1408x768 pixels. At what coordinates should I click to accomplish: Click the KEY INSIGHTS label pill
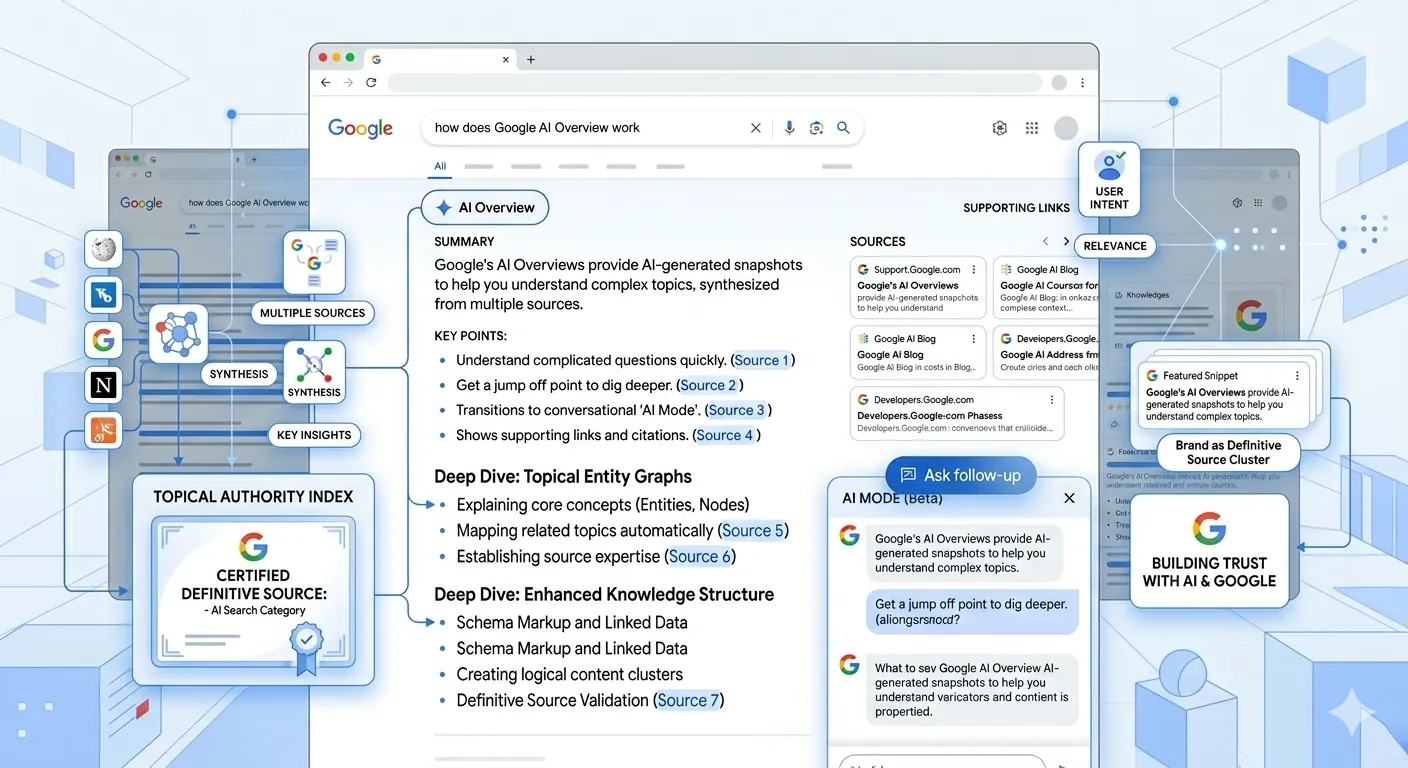314,435
